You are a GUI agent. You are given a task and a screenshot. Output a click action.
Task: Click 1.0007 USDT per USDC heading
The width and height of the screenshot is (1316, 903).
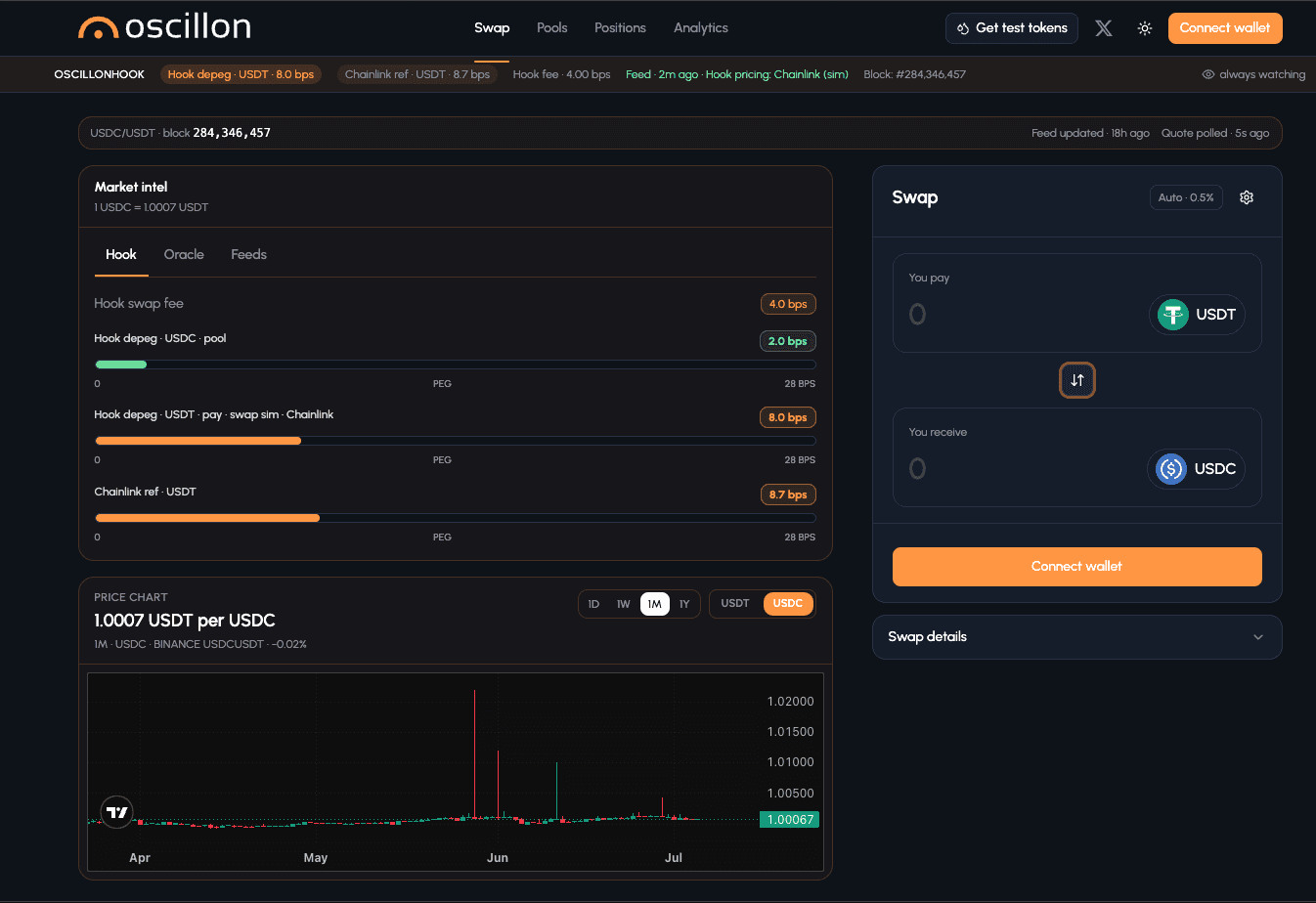click(x=185, y=621)
